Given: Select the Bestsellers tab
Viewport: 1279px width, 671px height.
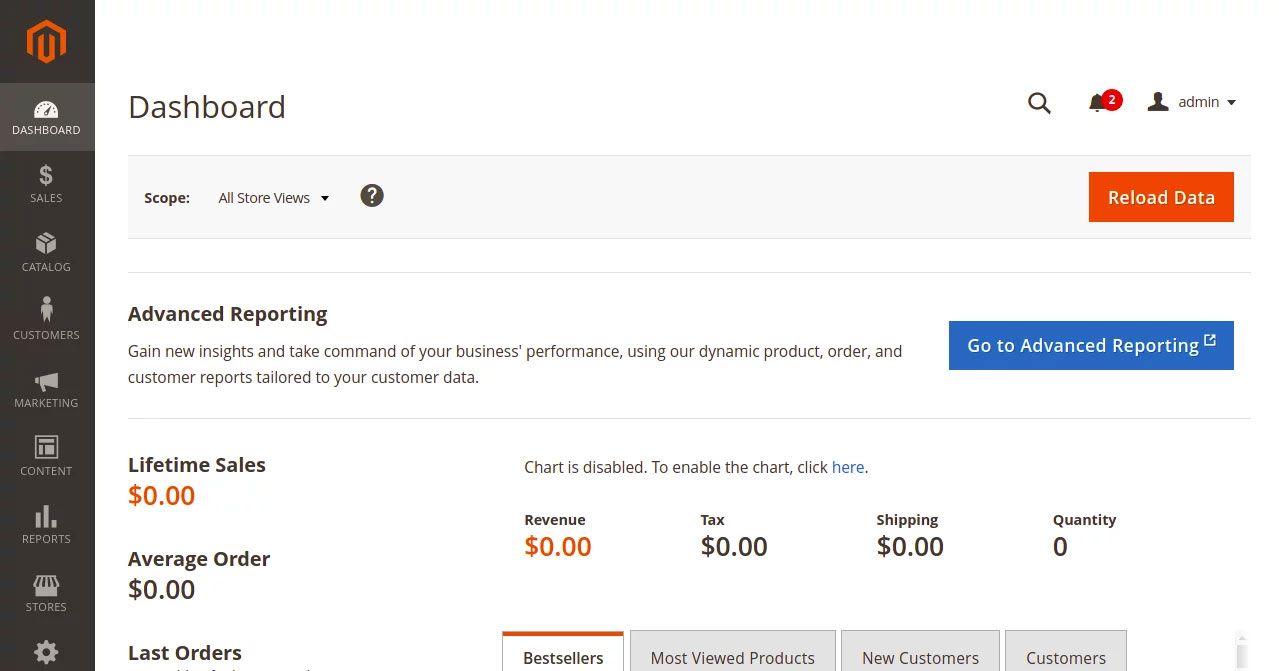Looking at the screenshot, I should pos(563,657).
